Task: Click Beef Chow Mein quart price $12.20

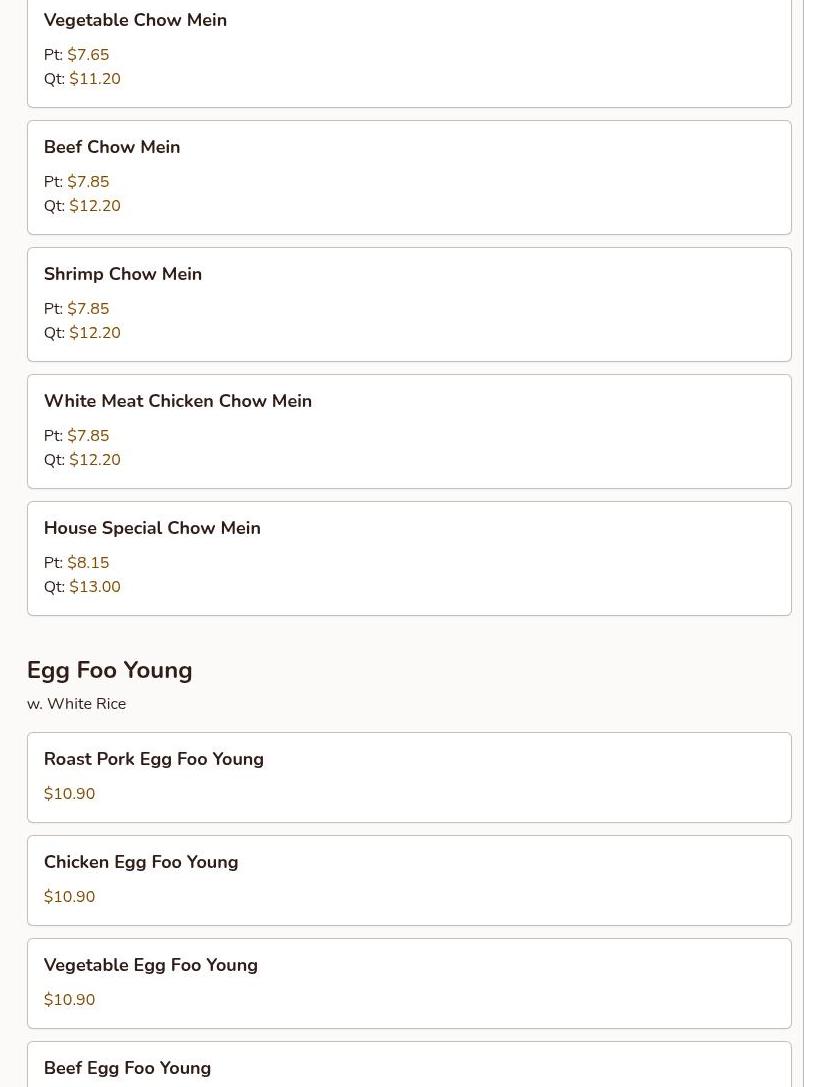Action: pos(95,206)
